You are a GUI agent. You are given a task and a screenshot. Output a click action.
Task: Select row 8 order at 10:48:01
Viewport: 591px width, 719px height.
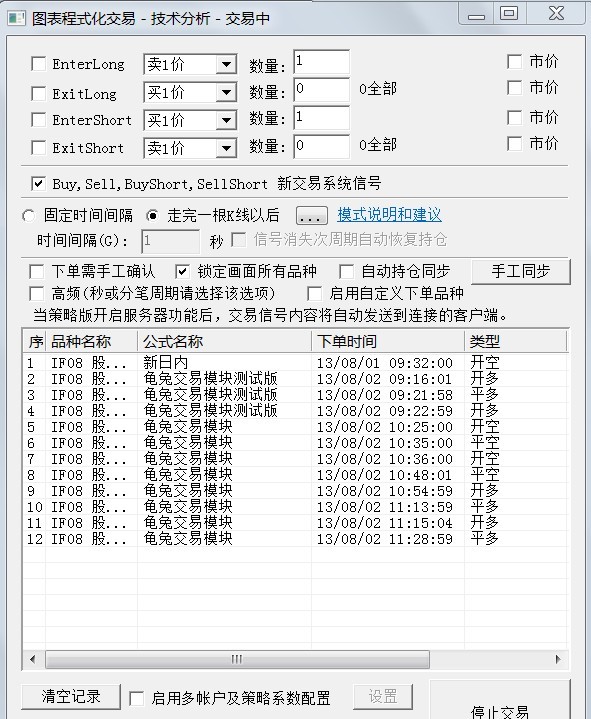295,475
